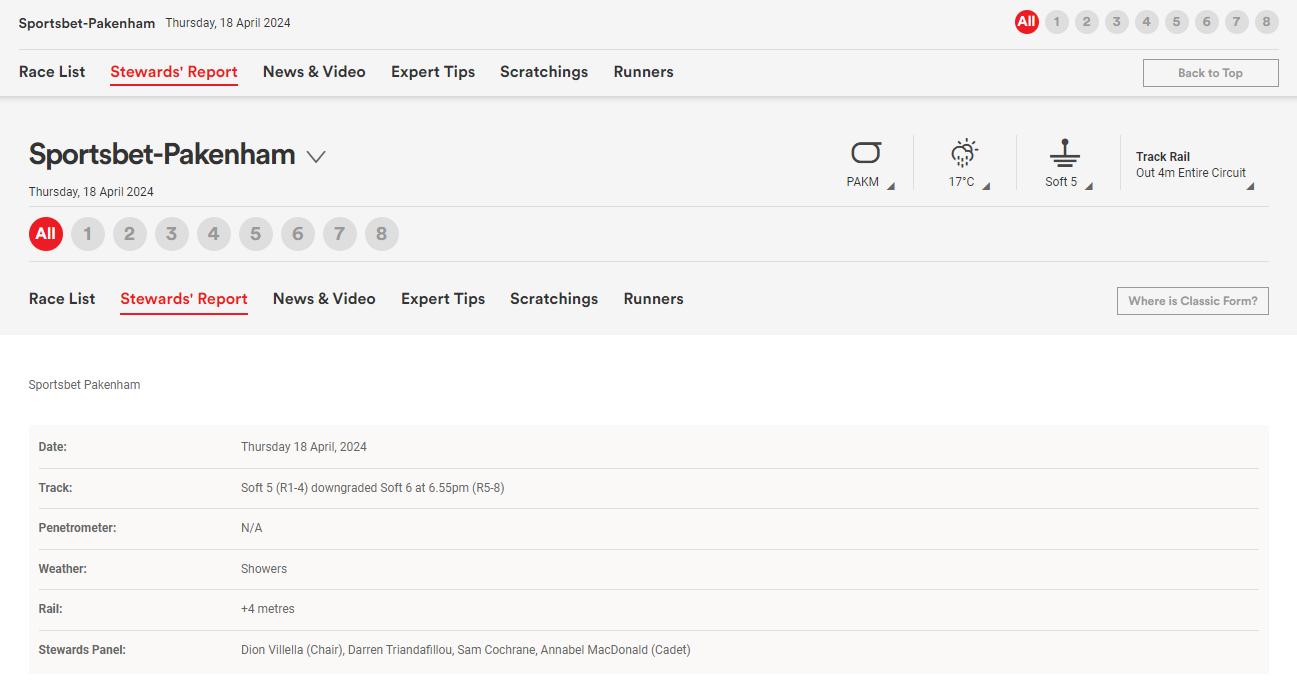Viewport: 1297px width, 686px height.
Task: Open Scratchings in the top sticky bar
Action: coord(544,72)
